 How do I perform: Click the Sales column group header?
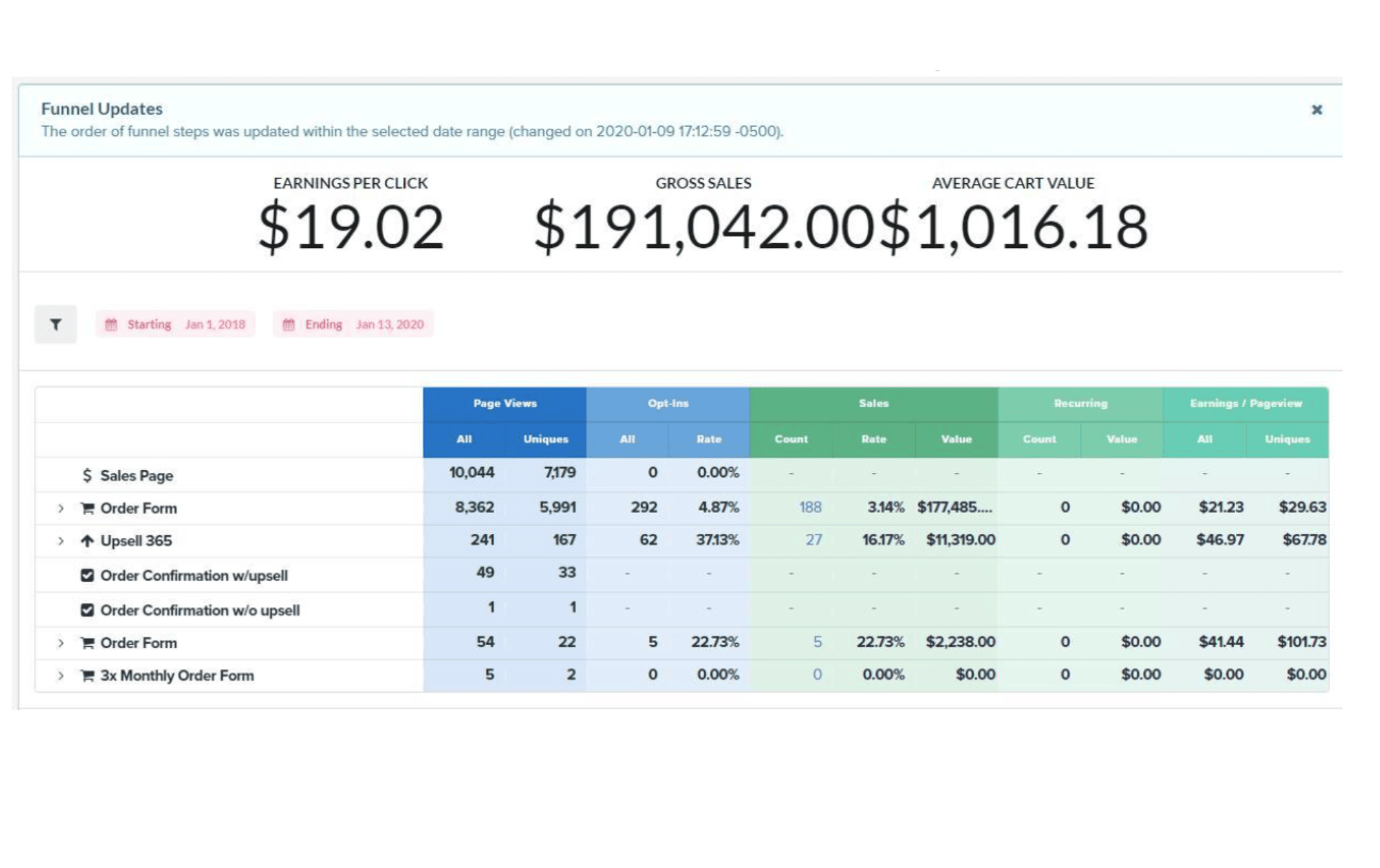tap(873, 404)
